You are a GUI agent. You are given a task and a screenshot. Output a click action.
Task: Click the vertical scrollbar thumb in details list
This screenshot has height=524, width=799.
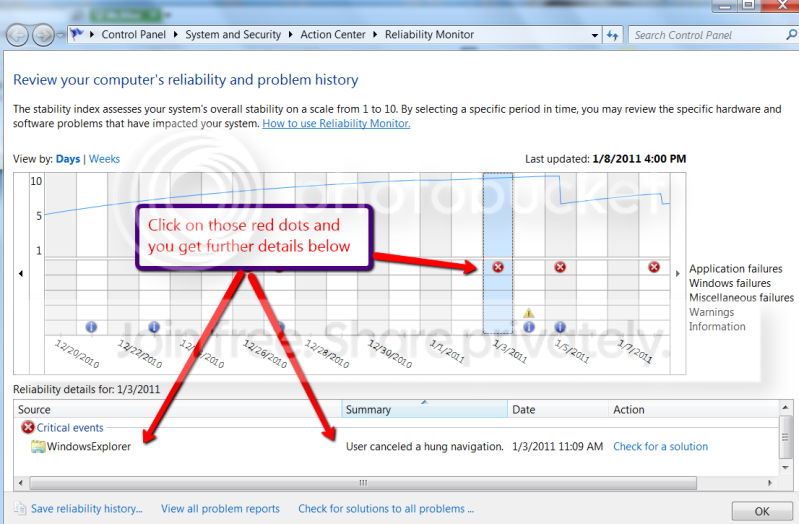(785, 437)
